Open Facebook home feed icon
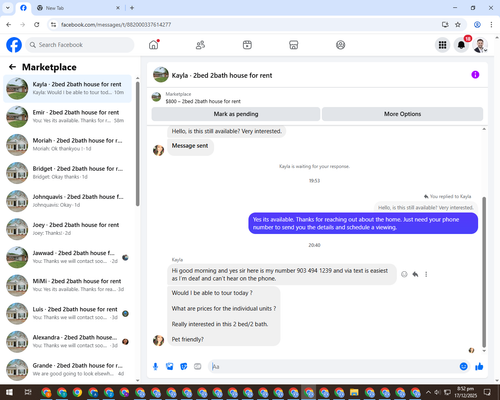The image size is (500, 400). coord(154,45)
